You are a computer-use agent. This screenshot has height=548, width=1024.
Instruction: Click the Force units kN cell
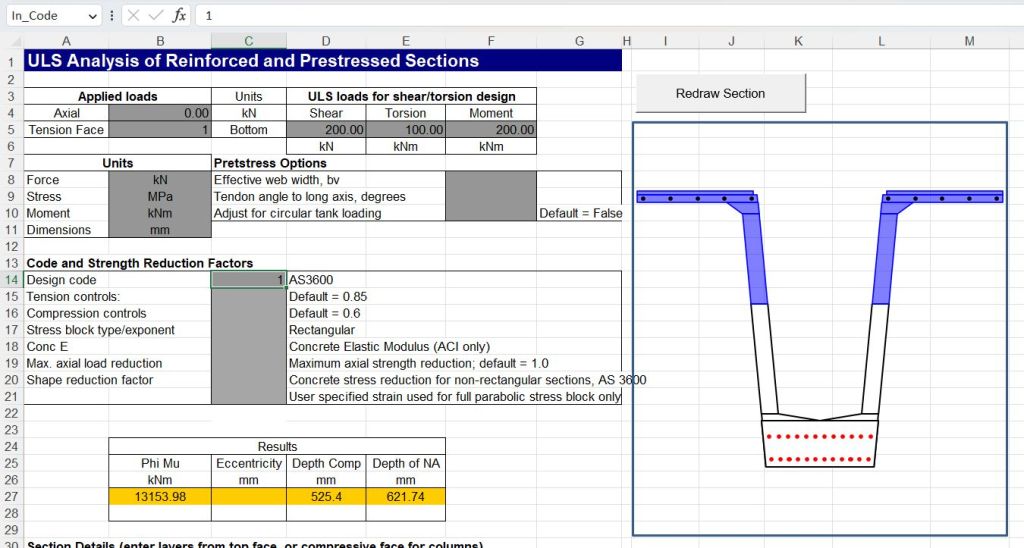(159, 180)
